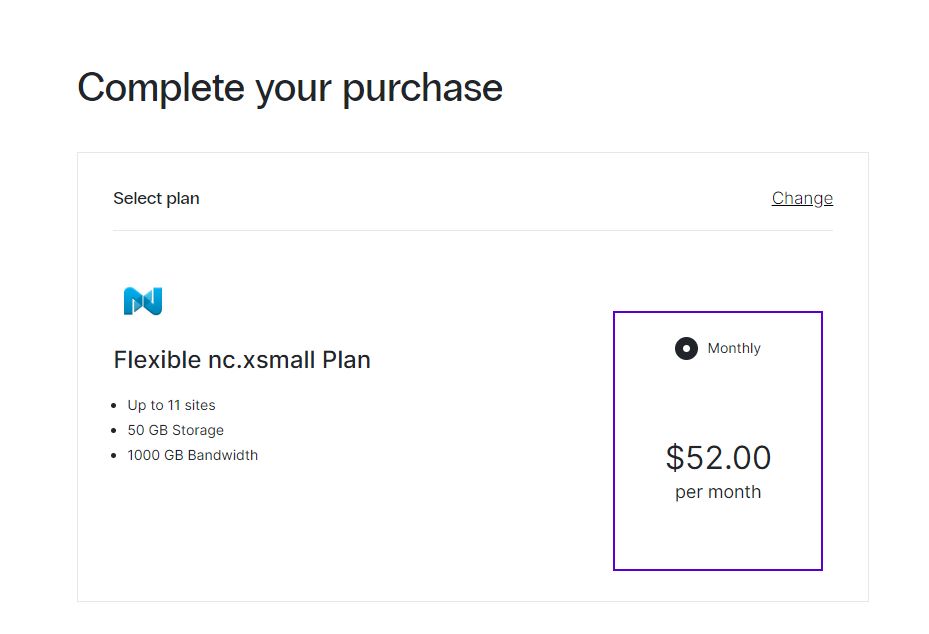The image size is (929, 634).
Task: Click the divider line under "Select plan"
Action: tap(472, 231)
